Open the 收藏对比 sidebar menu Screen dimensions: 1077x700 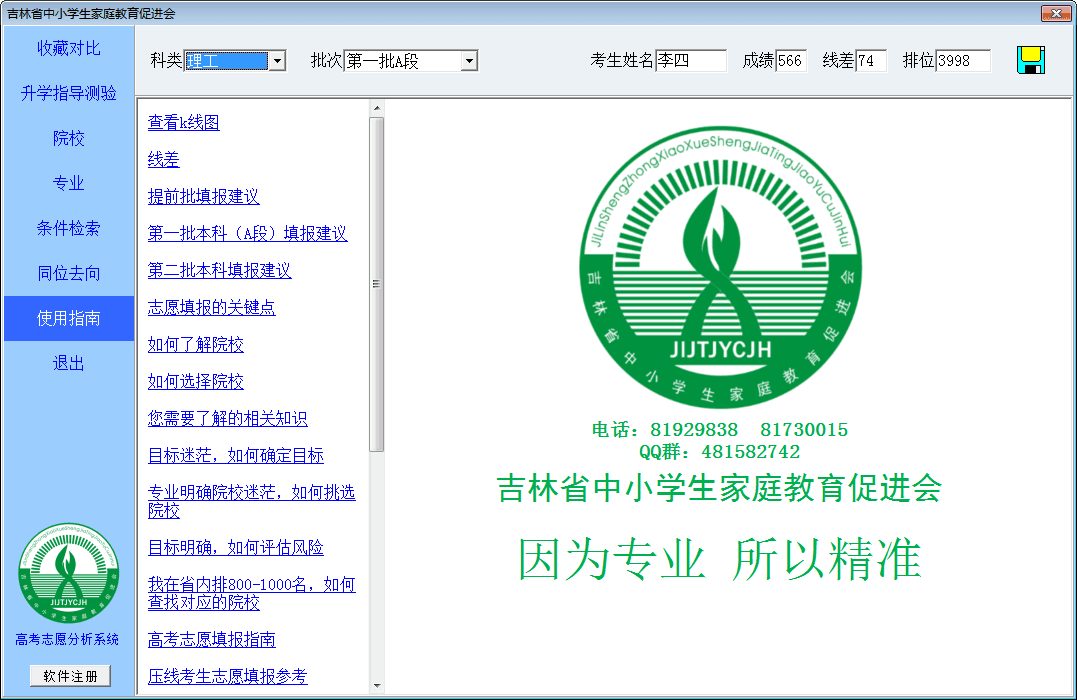point(69,48)
